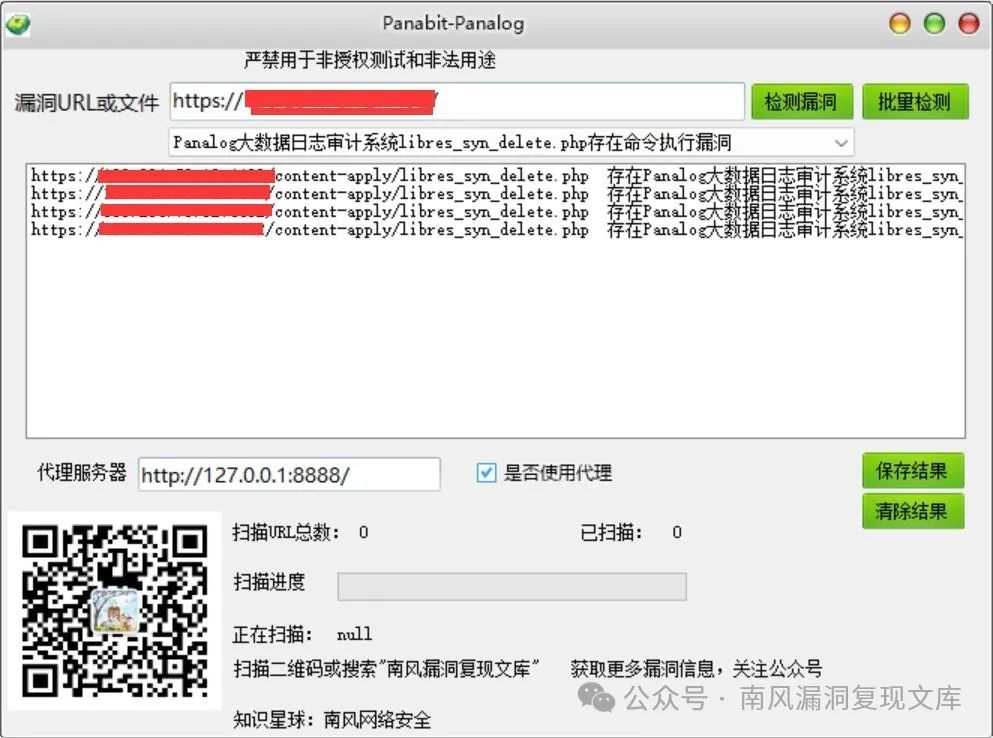The width and height of the screenshot is (993, 738).
Task: Select the fourth result row in output
Action: click(496, 230)
